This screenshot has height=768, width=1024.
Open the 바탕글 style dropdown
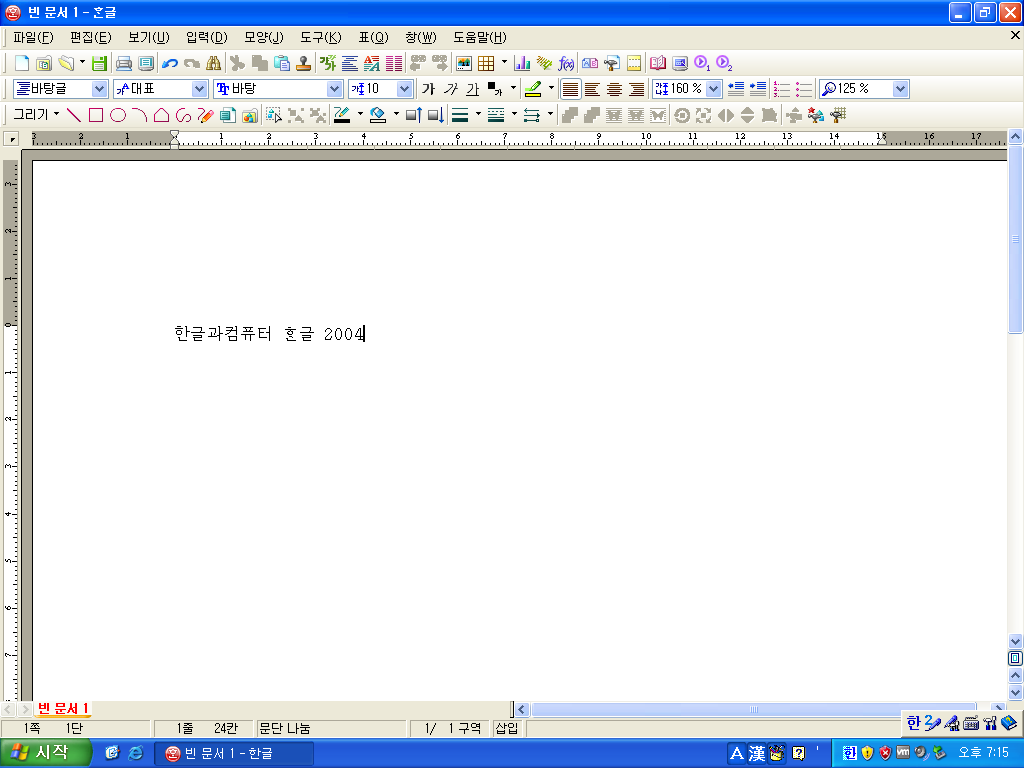(99, 89)
